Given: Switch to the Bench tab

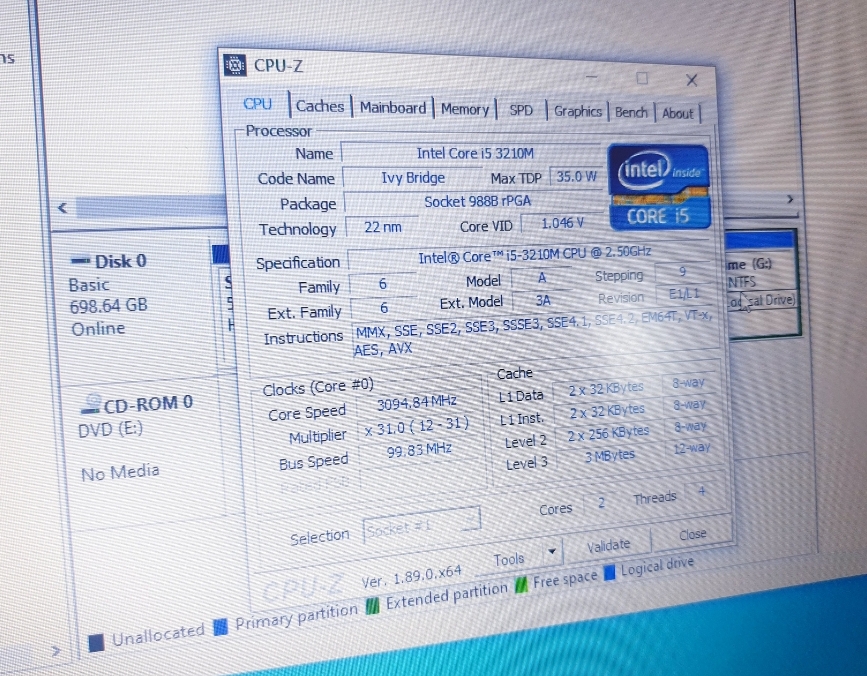Looking at the screenshot, I should 631,112.
